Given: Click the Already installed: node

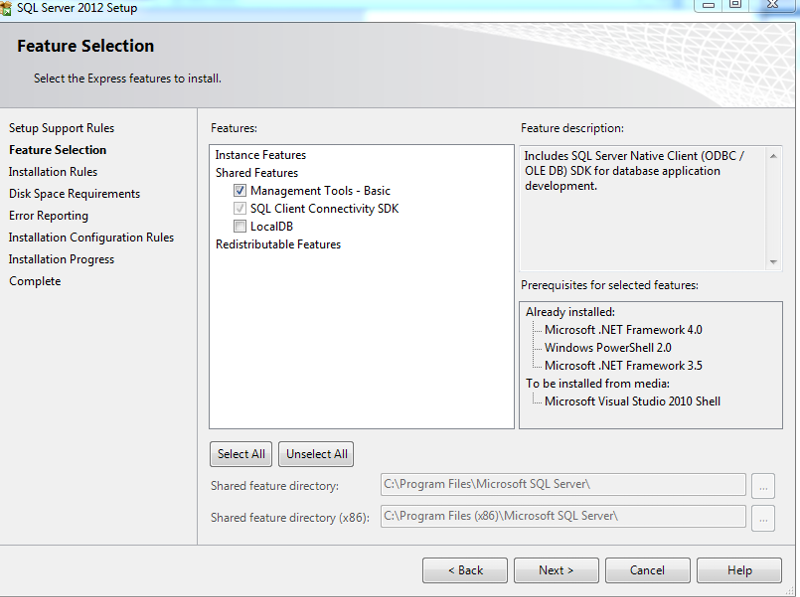Looking at the screenshot, I should coord(570,312).
